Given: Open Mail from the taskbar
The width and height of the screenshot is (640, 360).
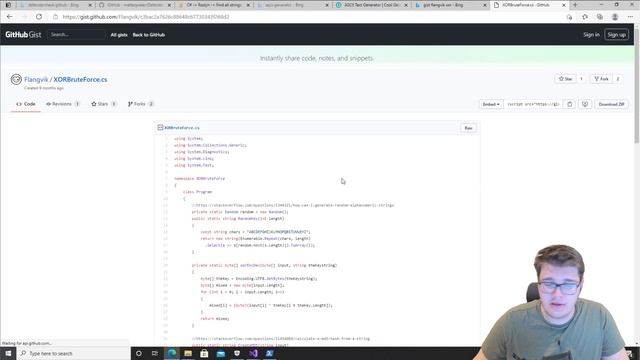Looking at the screenshot, I should coord(221,353).
